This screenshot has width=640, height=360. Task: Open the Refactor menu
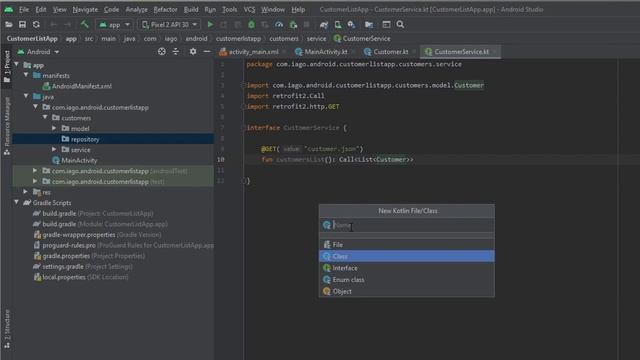[x=165, y=9]
